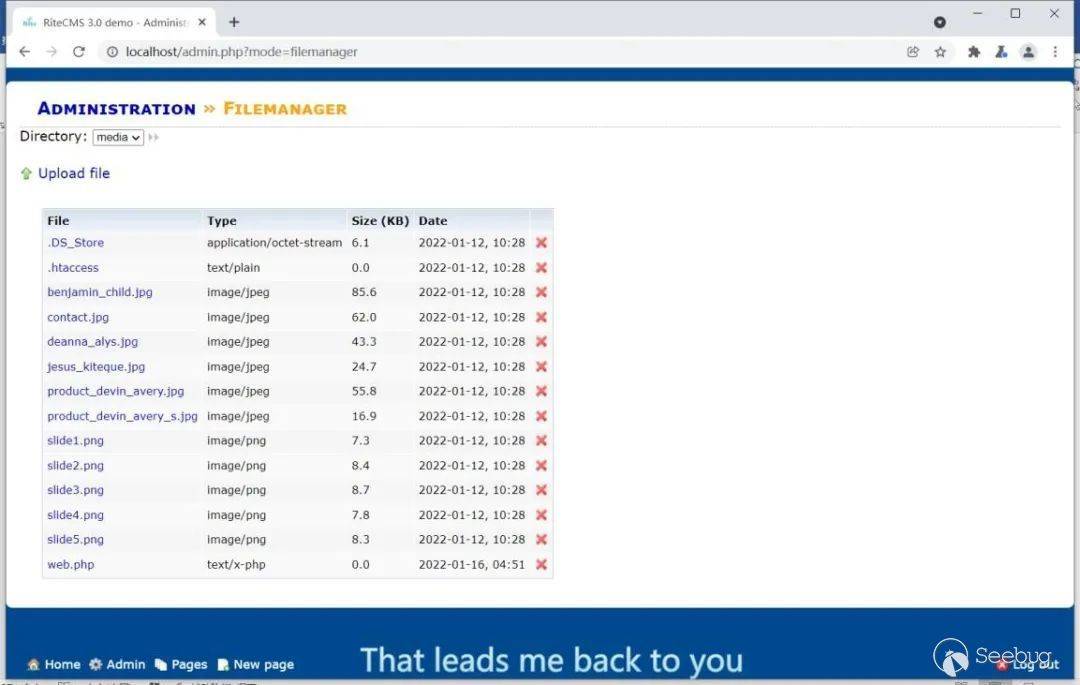Click the share page icon in address bar
Screen dimensions: 1080x685
coord(913,52)
